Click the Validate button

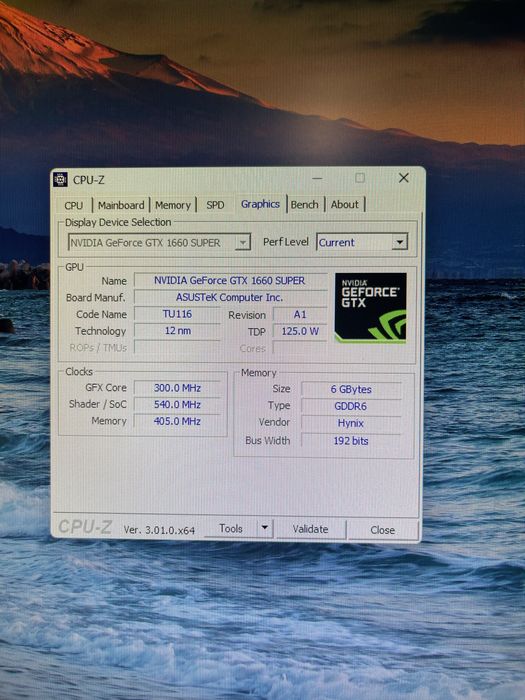click(310, 529)
